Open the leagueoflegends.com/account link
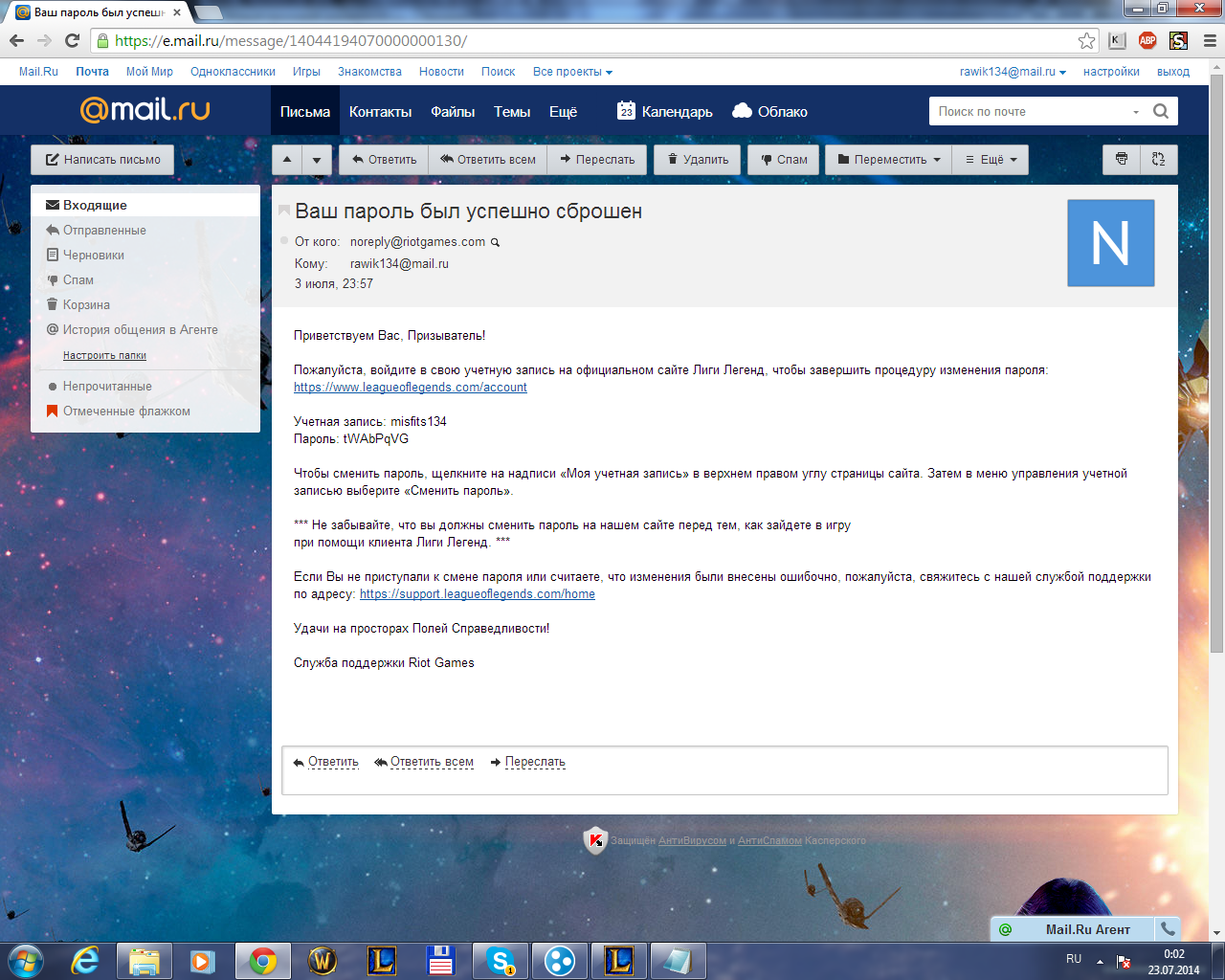The image size is (1225, 980). click(411, 388)
